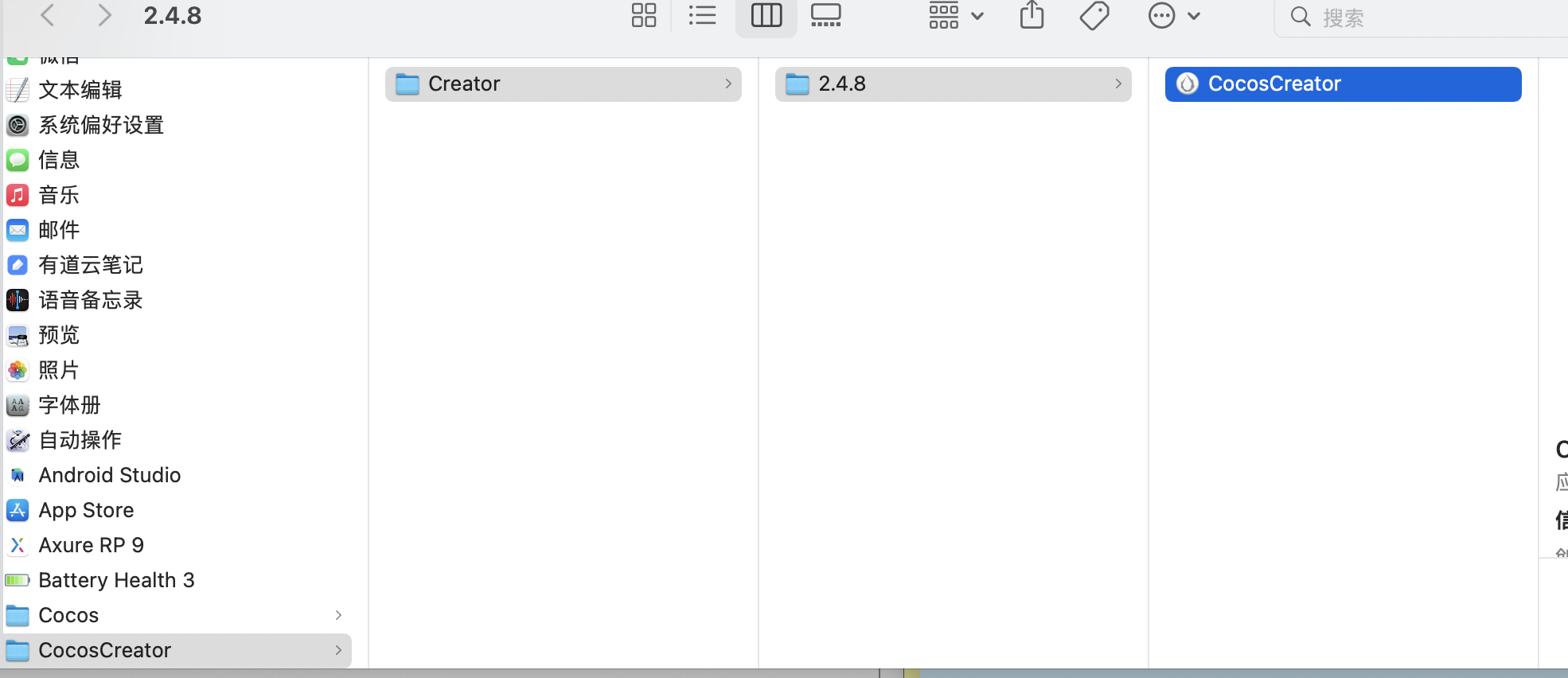Go forward with the toolbar forward arrow

point(104,15)
